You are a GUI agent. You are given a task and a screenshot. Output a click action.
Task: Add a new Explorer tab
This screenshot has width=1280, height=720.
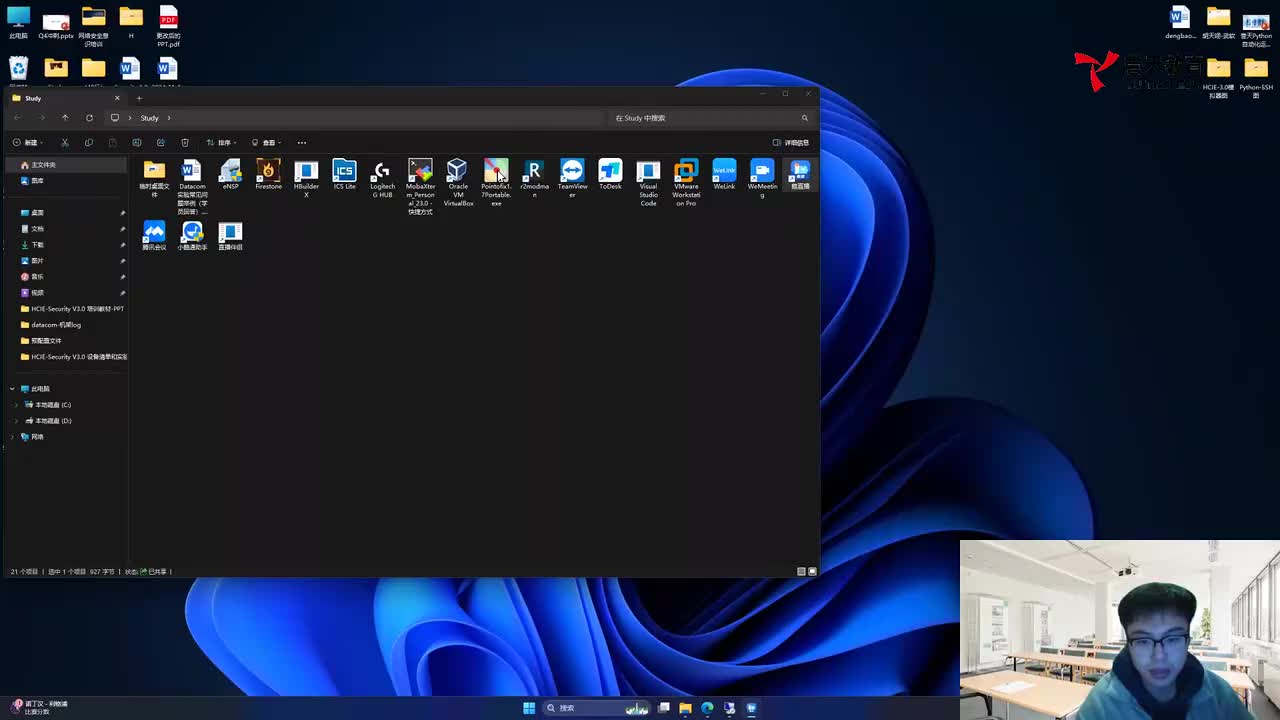(x=139, y=98)
